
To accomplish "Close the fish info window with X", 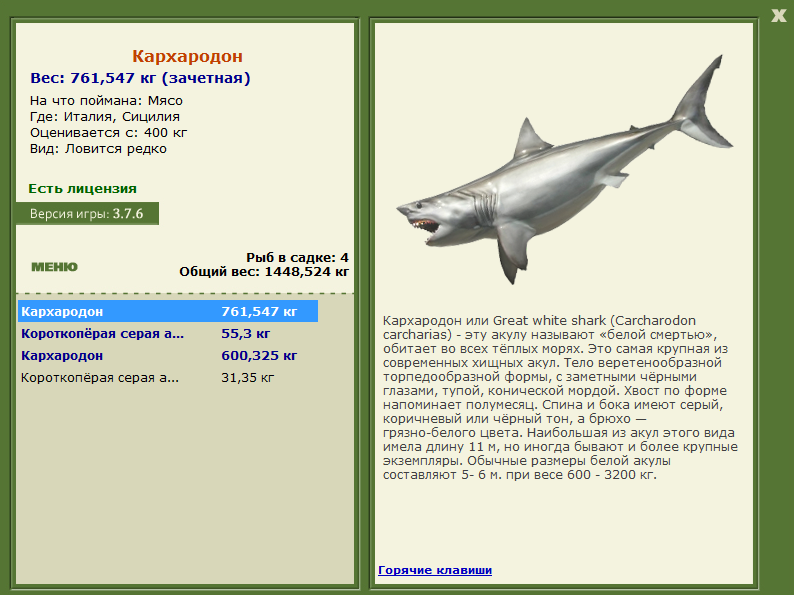I will (778, 16).
